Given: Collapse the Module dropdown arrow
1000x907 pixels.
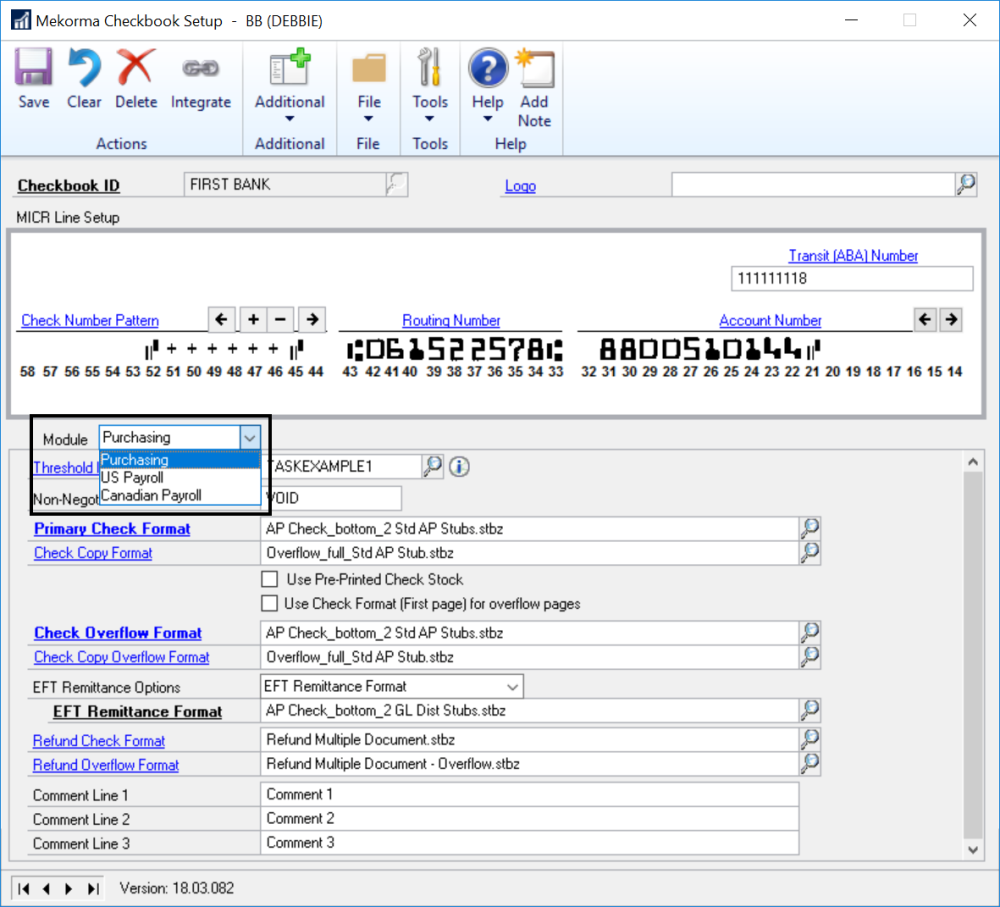Looking at the screenshot, I should point(250,438).
